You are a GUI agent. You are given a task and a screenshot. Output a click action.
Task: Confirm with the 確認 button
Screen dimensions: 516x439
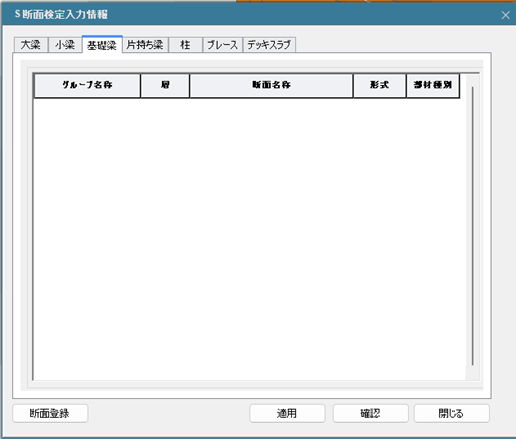[x=371, y=413]
